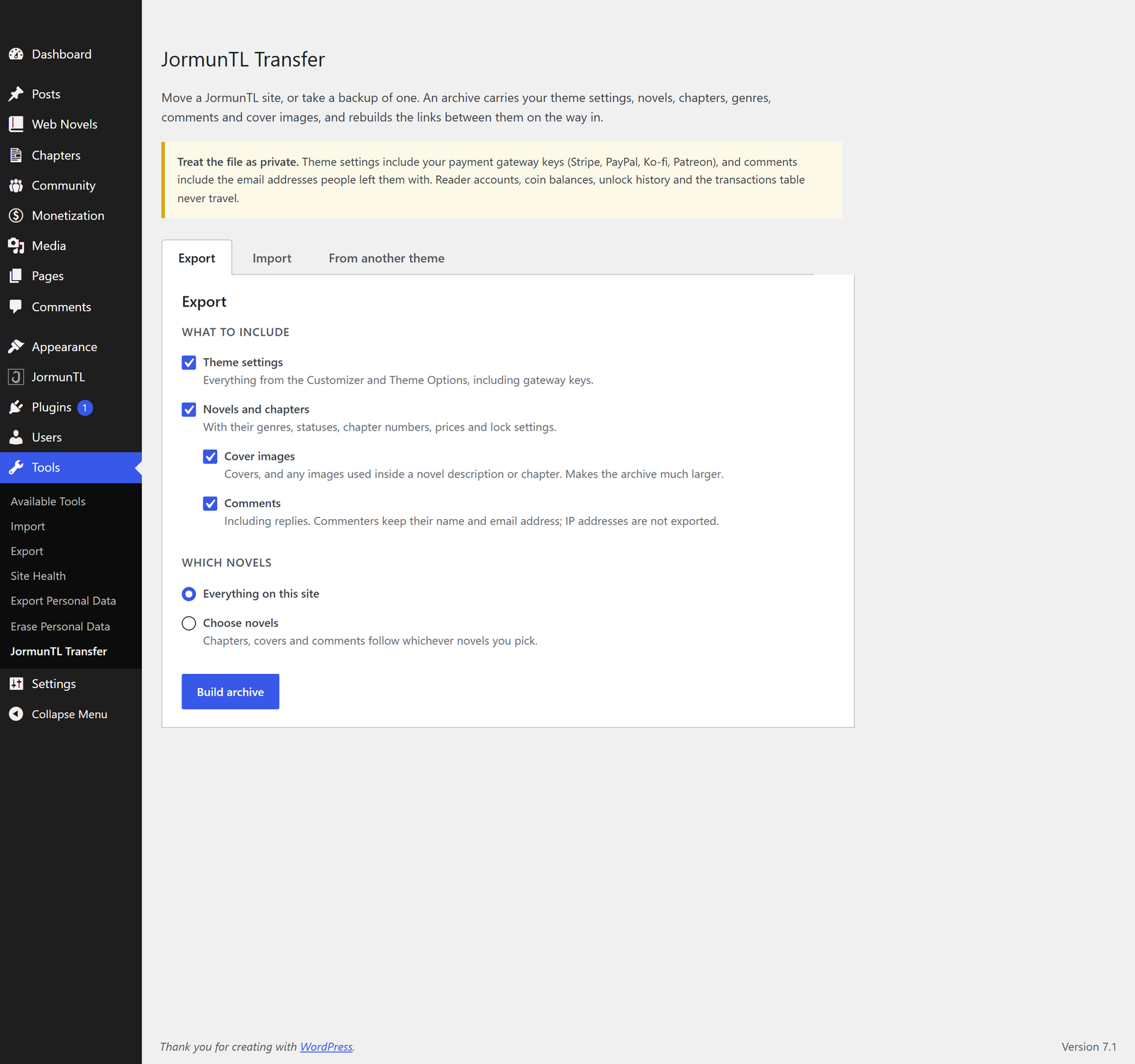This screenshot has width=1135, height=1064.
Task: Click the Settings sliders icon
Action: (x=16, y=684)
